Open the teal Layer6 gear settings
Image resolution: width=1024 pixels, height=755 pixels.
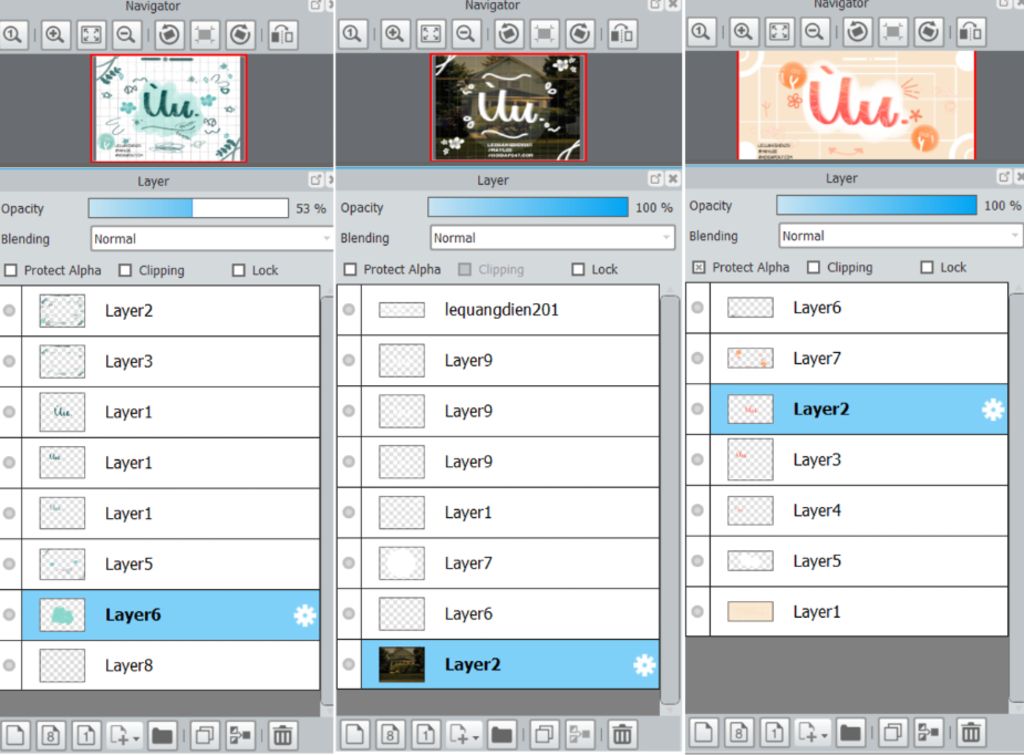304,615
